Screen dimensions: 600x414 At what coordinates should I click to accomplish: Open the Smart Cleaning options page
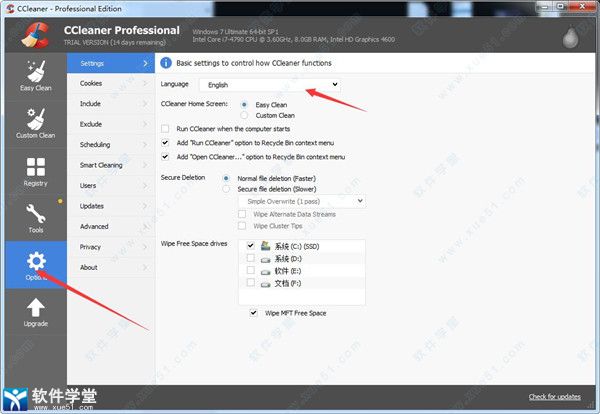point(111,165)
